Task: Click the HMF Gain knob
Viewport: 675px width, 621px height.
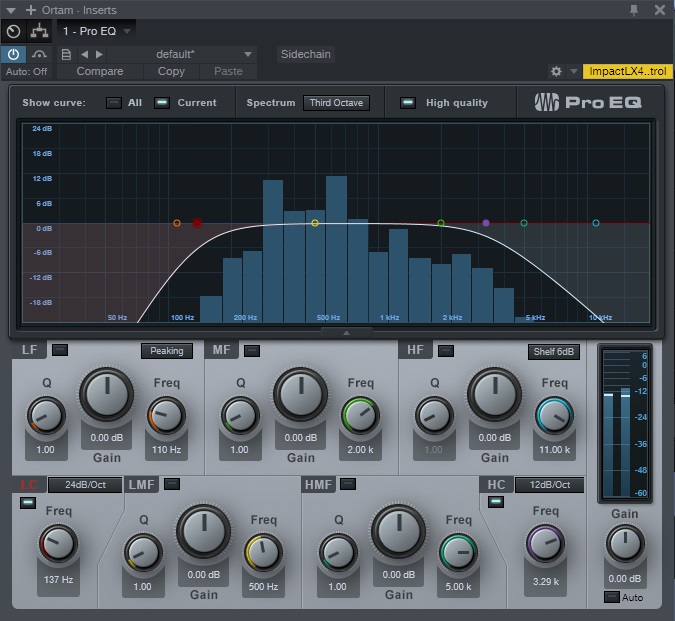Action: [399, 532]
